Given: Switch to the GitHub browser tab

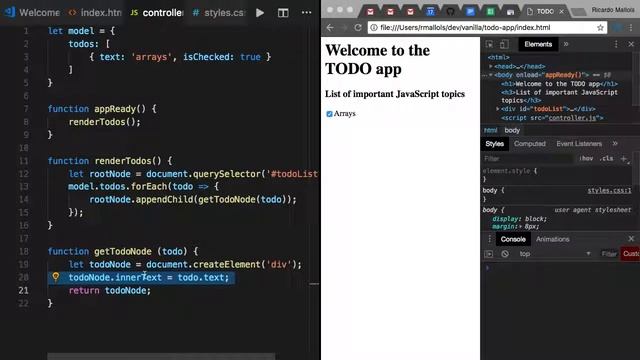Looking at the screenshot, I should pos(450,12).
